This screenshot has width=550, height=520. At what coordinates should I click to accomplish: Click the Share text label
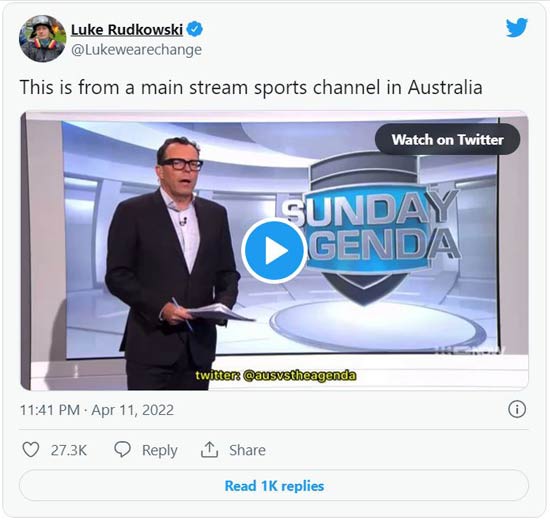click(247, 450)
